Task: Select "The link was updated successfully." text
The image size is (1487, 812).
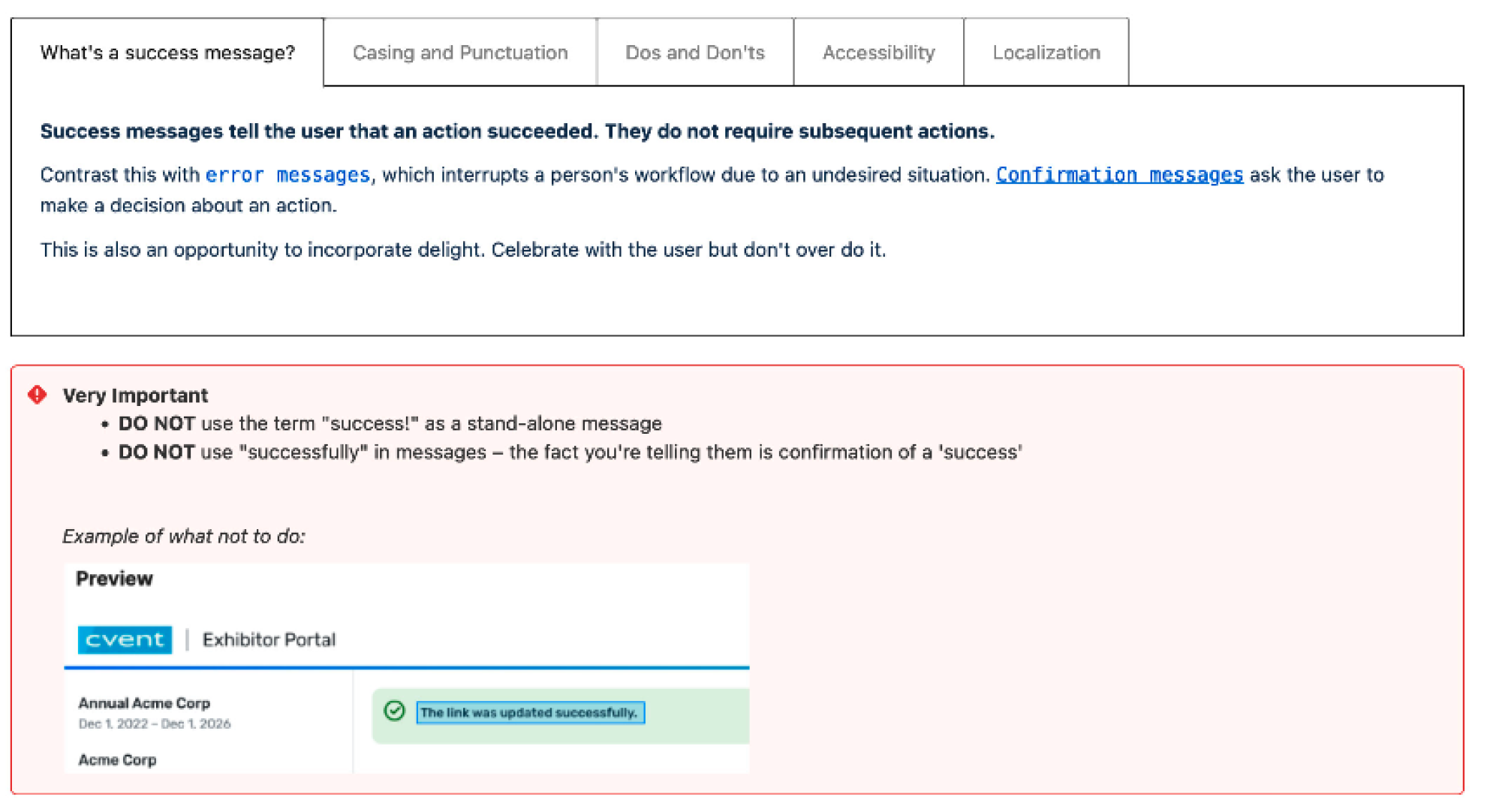Action: pyautogui.click(x=529, y=712)
